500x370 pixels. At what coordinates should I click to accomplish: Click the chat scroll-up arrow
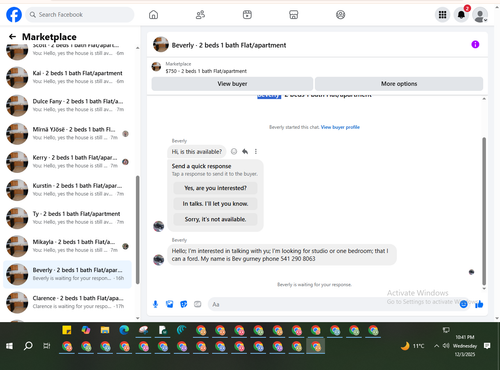[484, 99]
